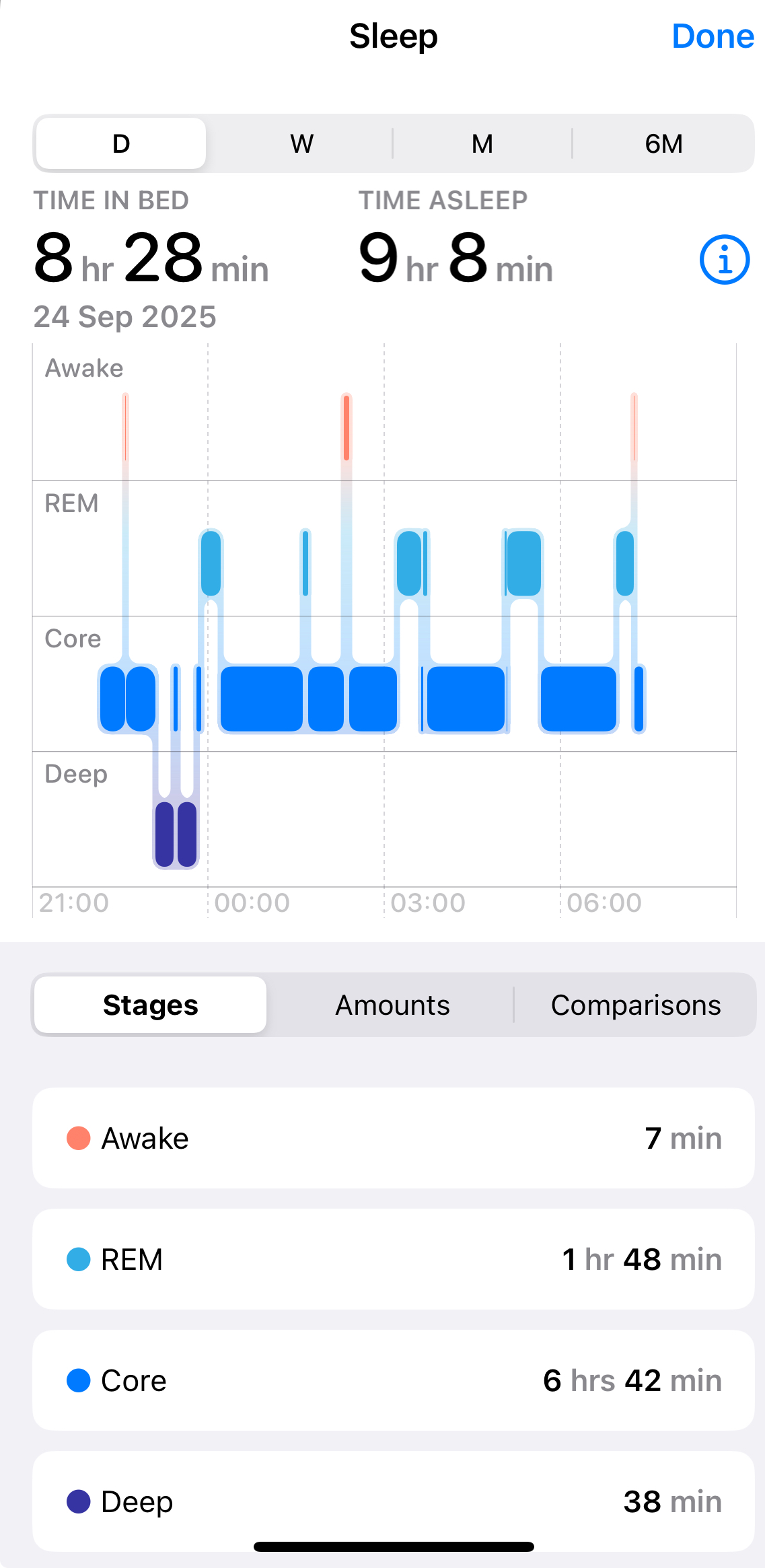Tap the Deep 38 min row
The width and height of the screenshot is (765, 1568).
click(x=393, y=1501)
